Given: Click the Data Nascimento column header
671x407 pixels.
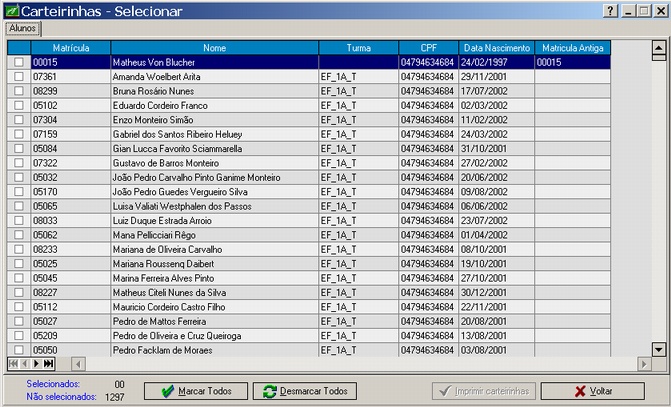Looking at the screenshot, I should tap(496, 47).
